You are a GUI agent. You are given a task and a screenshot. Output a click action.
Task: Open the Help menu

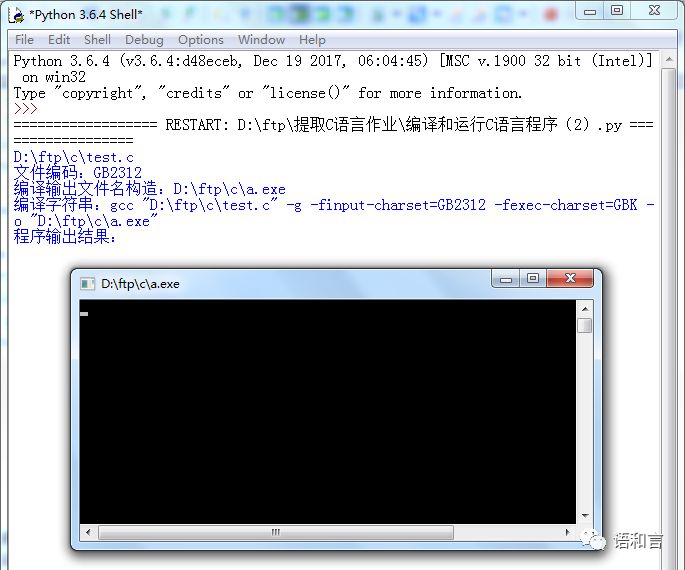tap(312, 40)
